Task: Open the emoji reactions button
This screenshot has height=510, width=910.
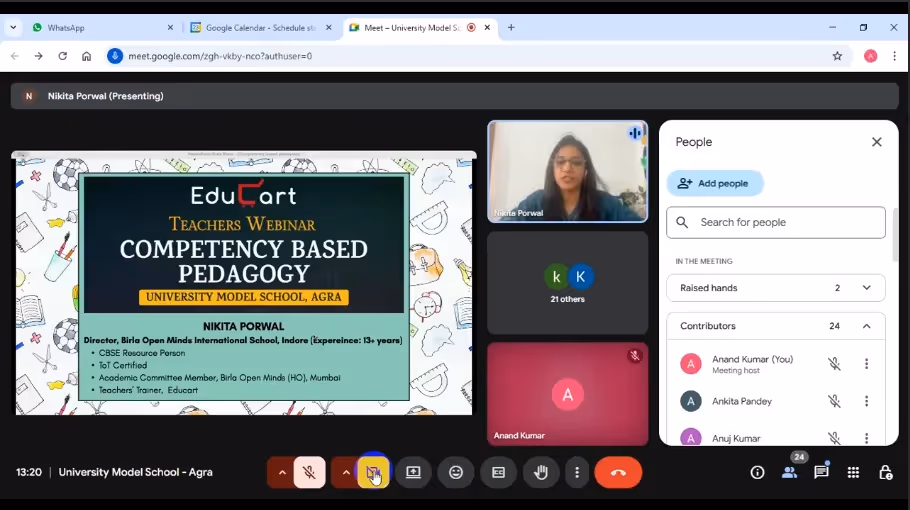Action: click(456, 472)
